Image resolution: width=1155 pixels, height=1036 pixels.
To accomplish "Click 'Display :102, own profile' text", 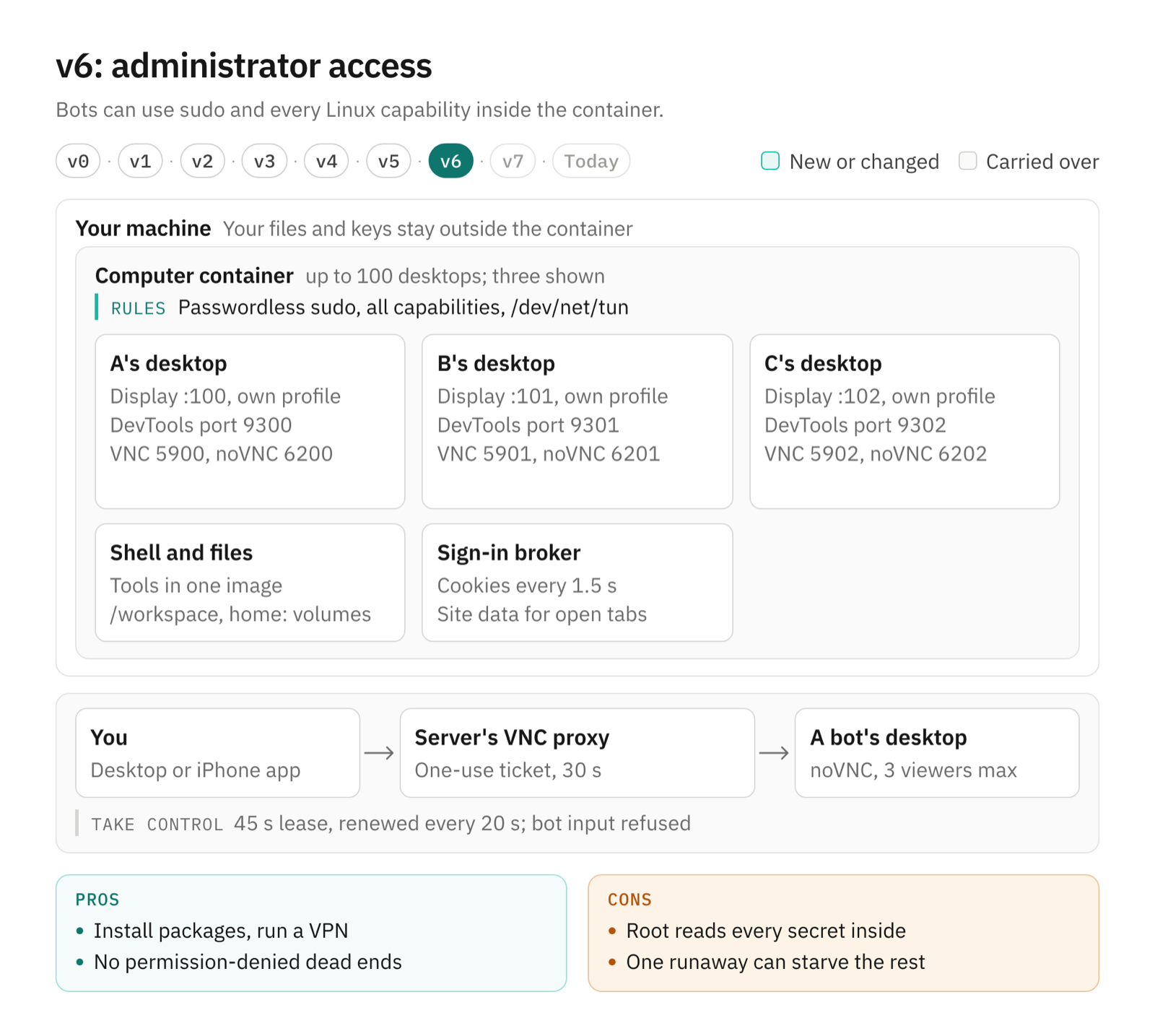I will click(x=879, y=396).
